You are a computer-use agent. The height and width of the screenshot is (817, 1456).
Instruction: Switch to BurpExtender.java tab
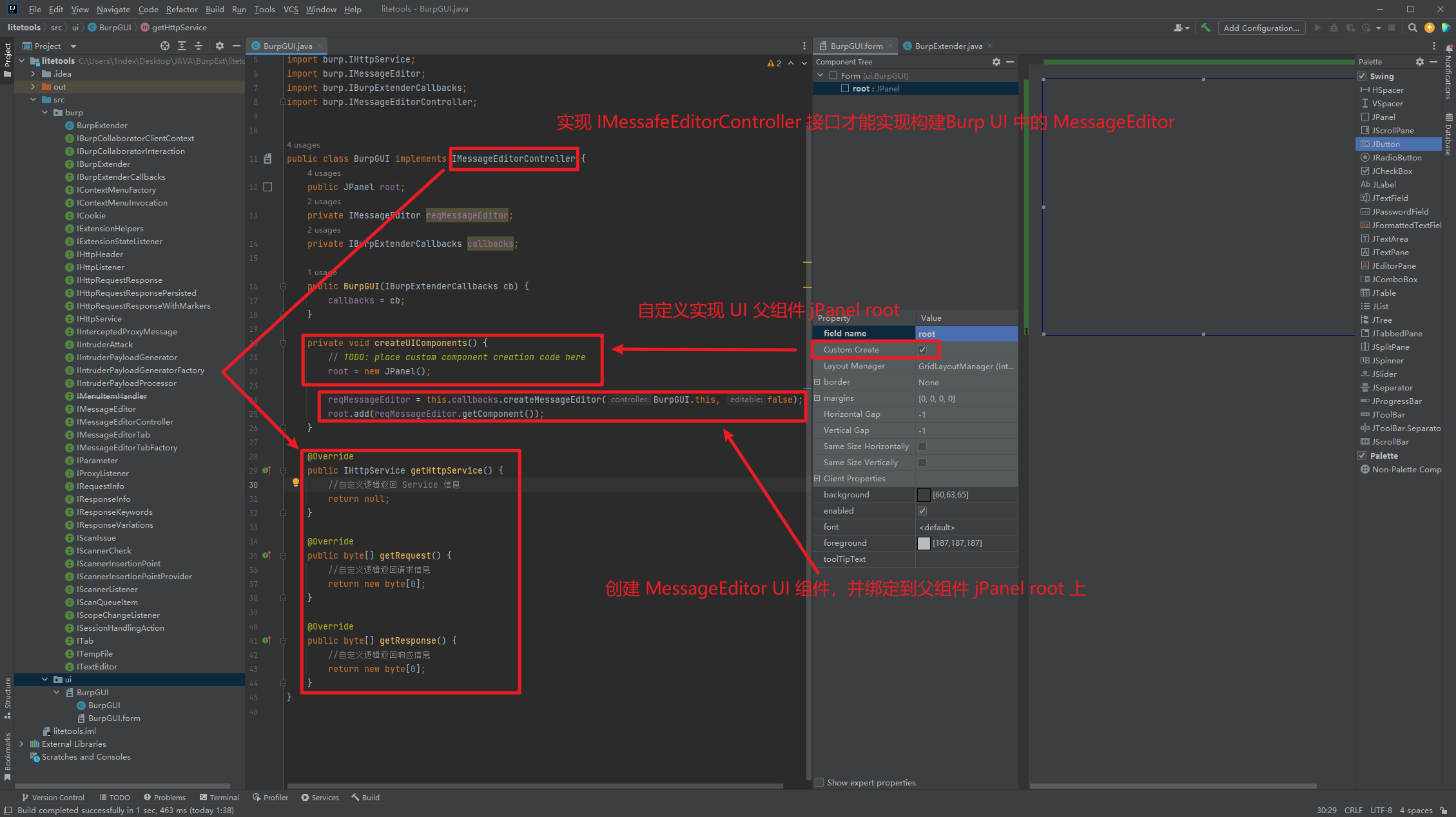tap(948, 46)
